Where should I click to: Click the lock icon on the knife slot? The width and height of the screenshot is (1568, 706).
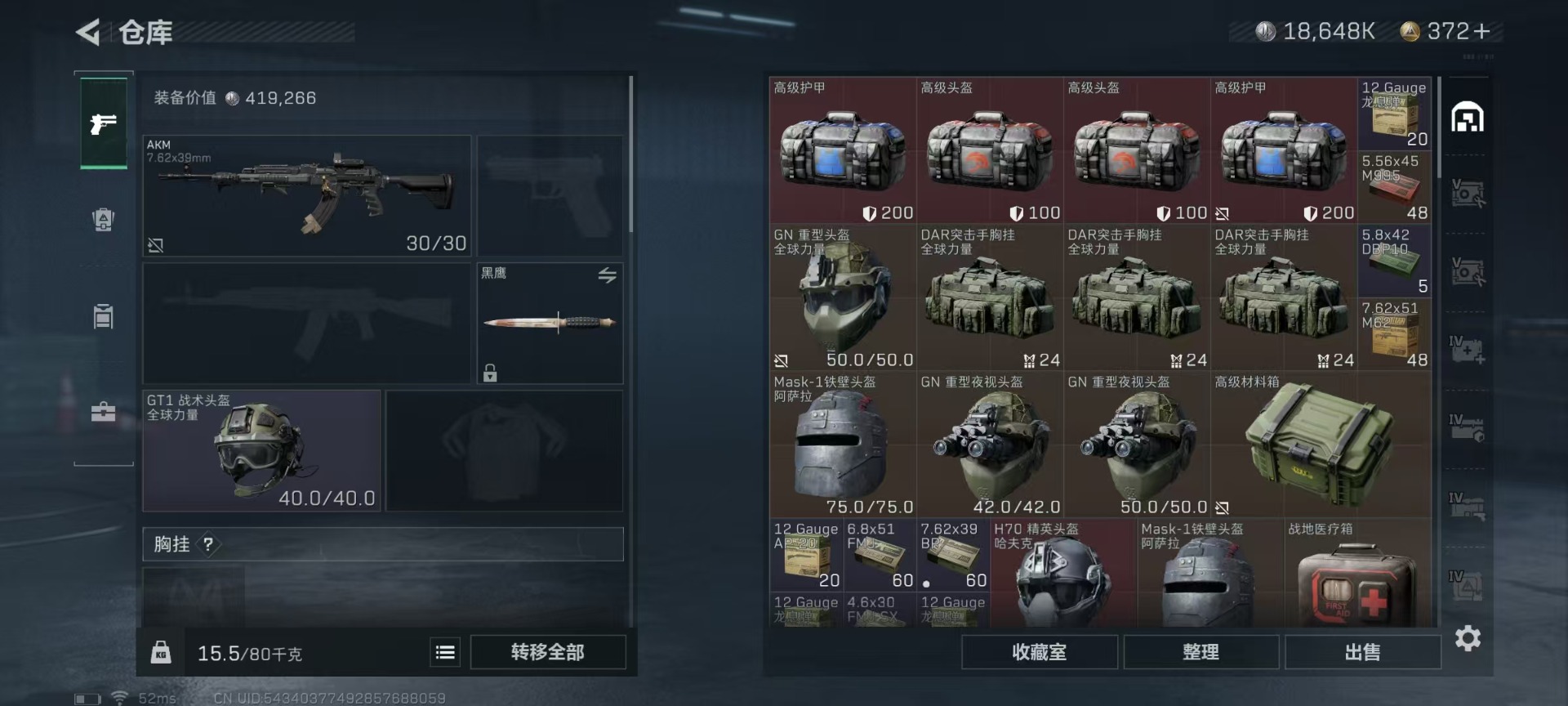point(490,373)
